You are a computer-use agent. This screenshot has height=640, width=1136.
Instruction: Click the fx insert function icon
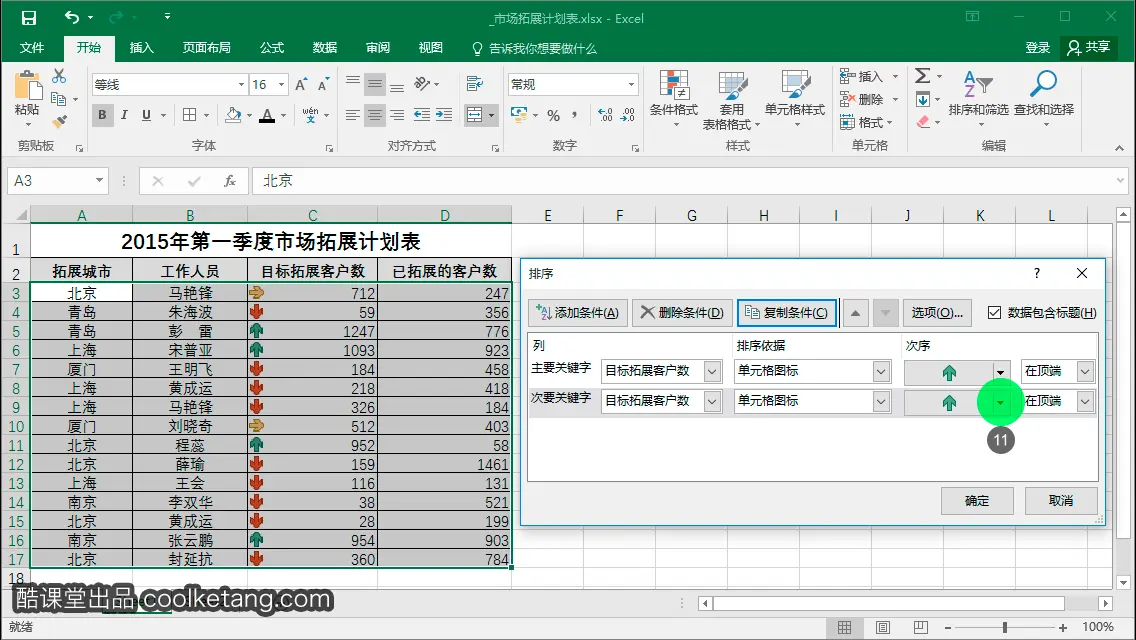(x=230, y=180)
